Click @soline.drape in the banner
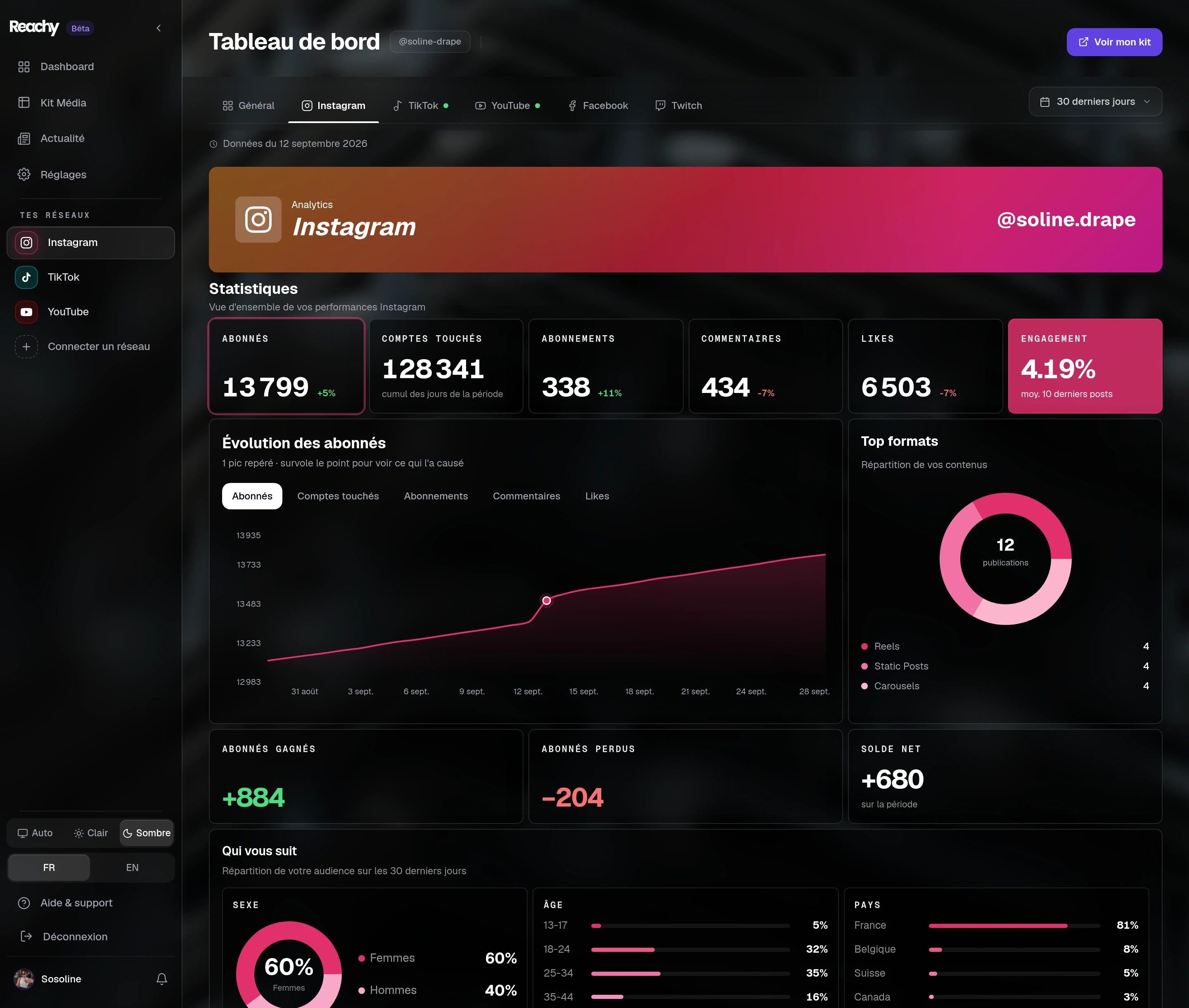 [1066, 220]
